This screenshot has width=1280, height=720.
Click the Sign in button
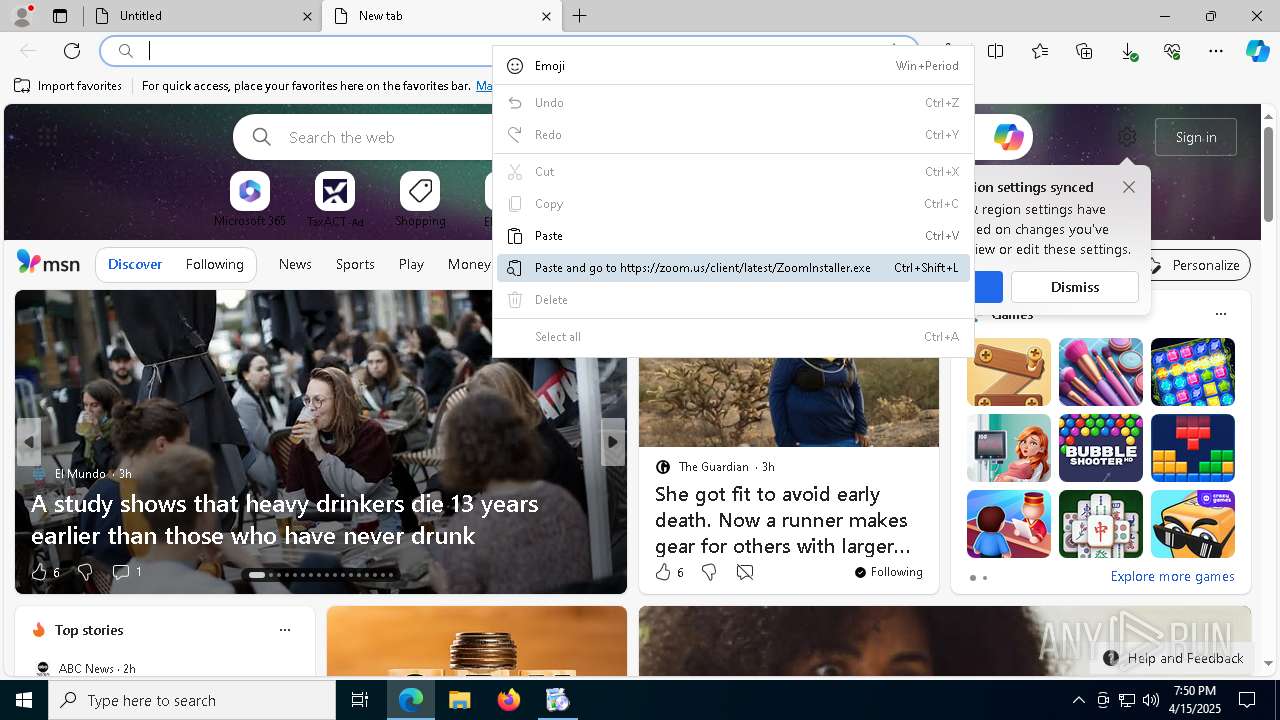(x=1196, y=137)
